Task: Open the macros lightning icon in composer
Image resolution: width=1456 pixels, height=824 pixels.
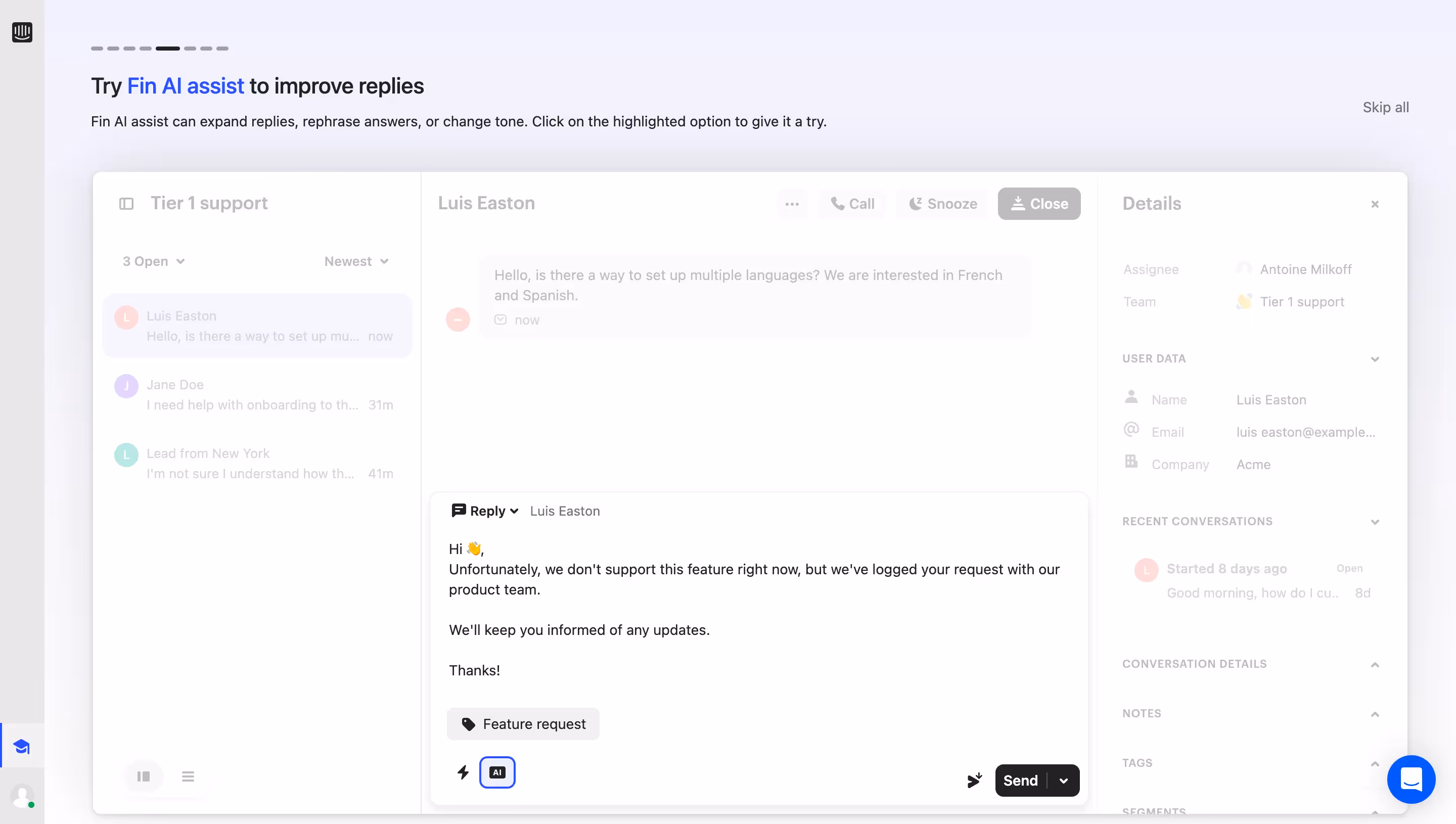Action: 464,772
